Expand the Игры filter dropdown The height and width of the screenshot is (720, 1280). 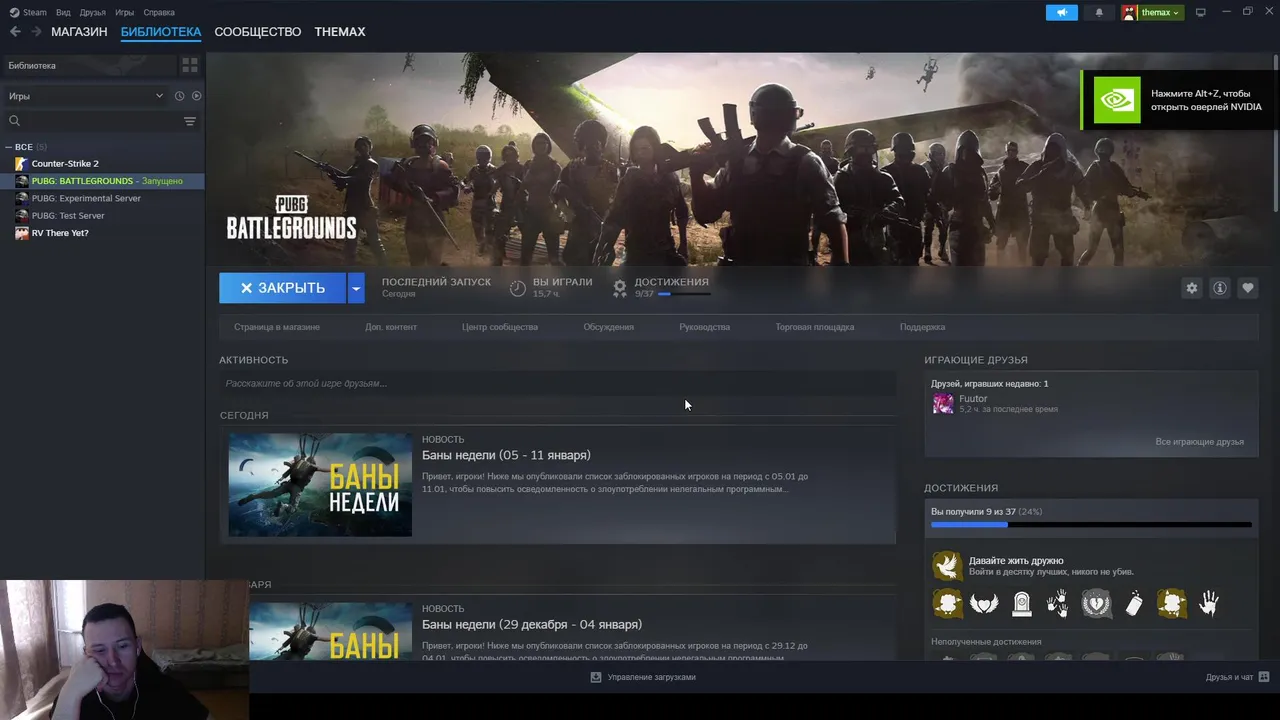coord(86,96)
